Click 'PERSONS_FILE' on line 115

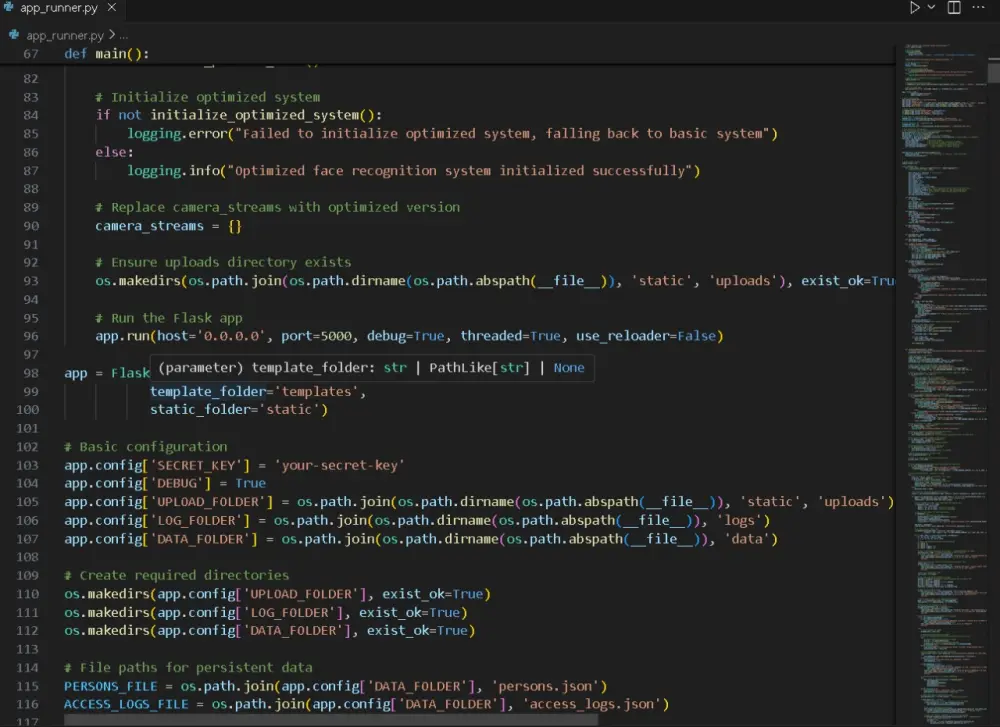click(110, 686)
